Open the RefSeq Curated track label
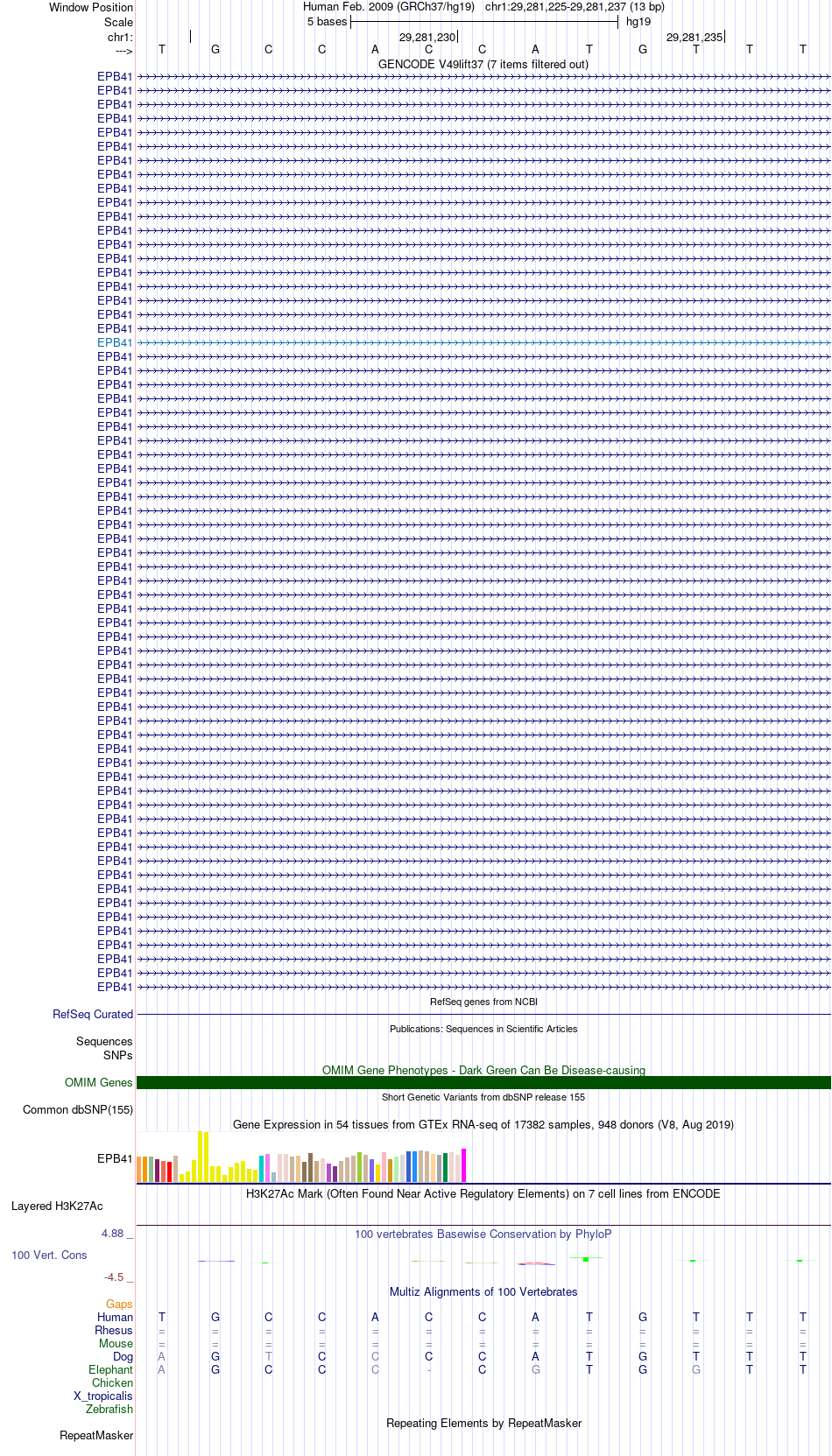 click(x=93, y=1015)
